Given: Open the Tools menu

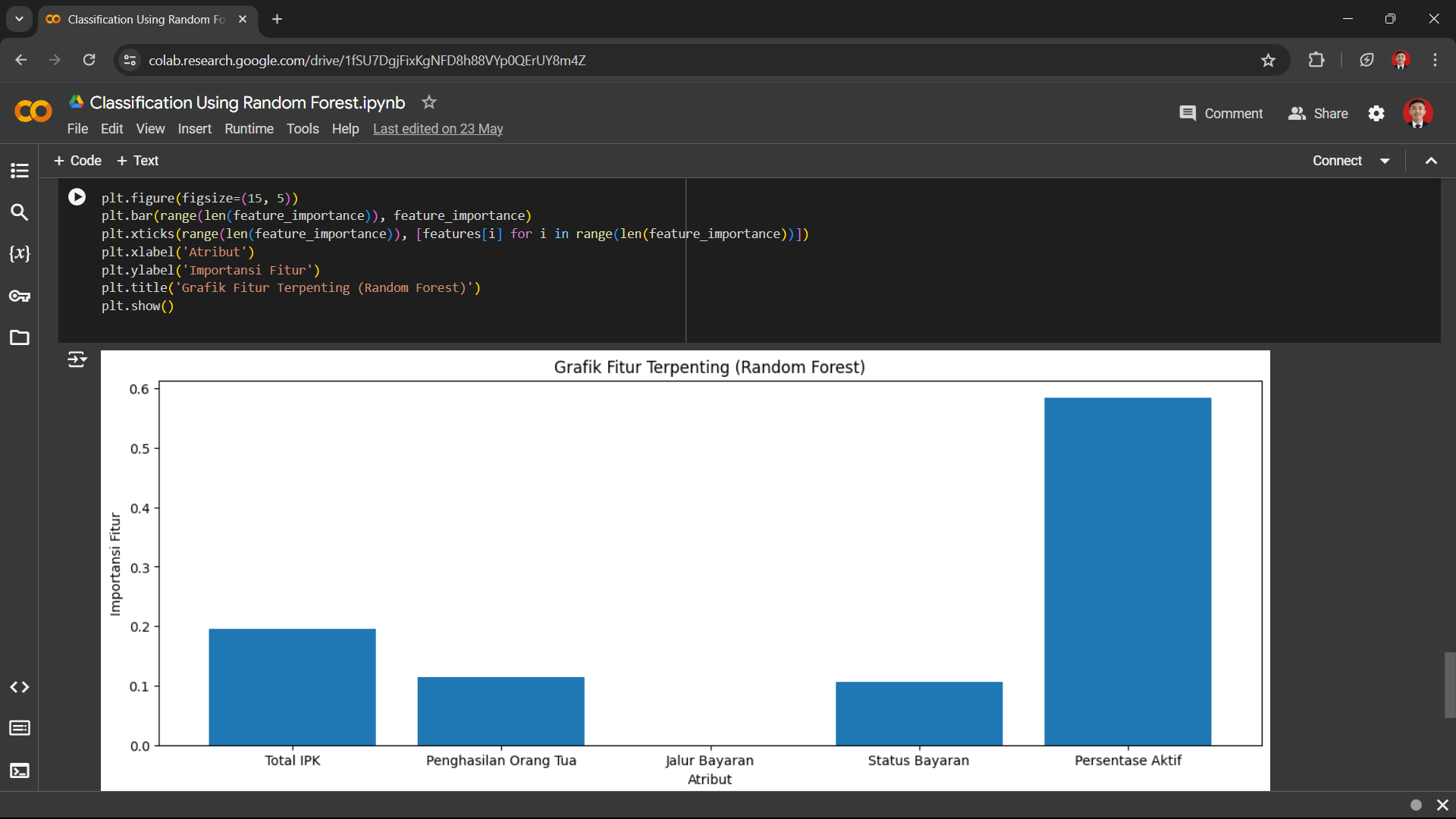Looking at the screenshot, I should pyautogui.click(x=302, y=129).
